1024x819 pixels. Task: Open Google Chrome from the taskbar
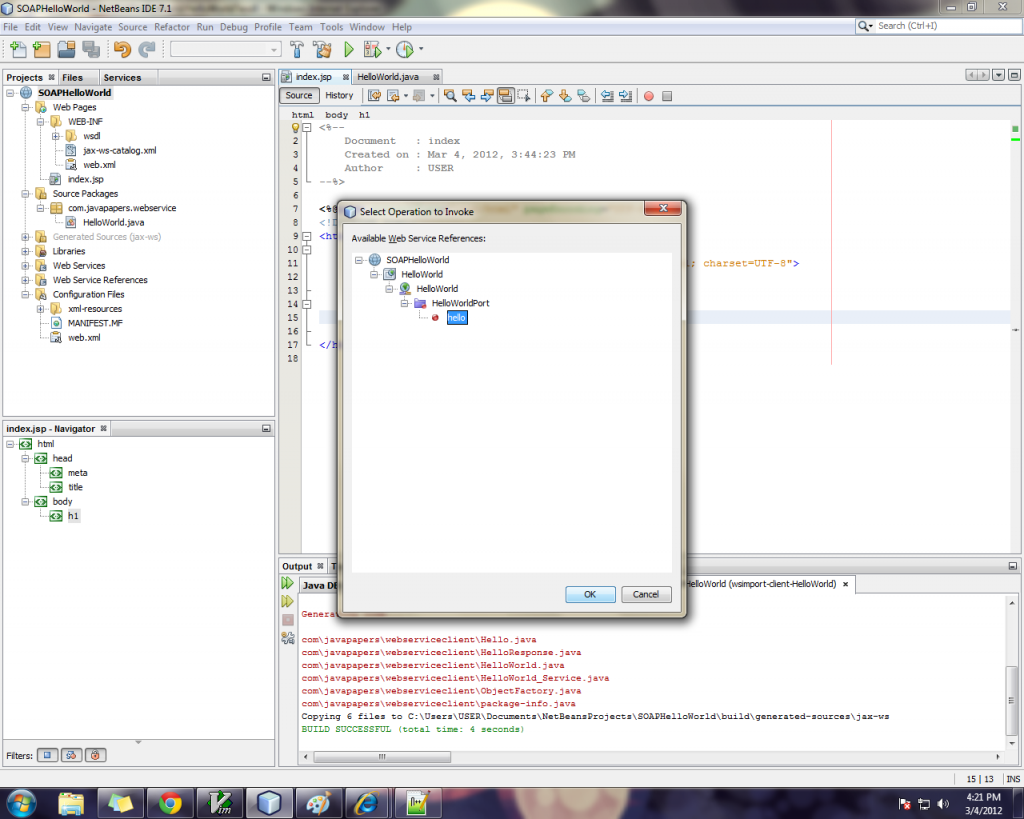pyautogui.click(x=169, y=802)
